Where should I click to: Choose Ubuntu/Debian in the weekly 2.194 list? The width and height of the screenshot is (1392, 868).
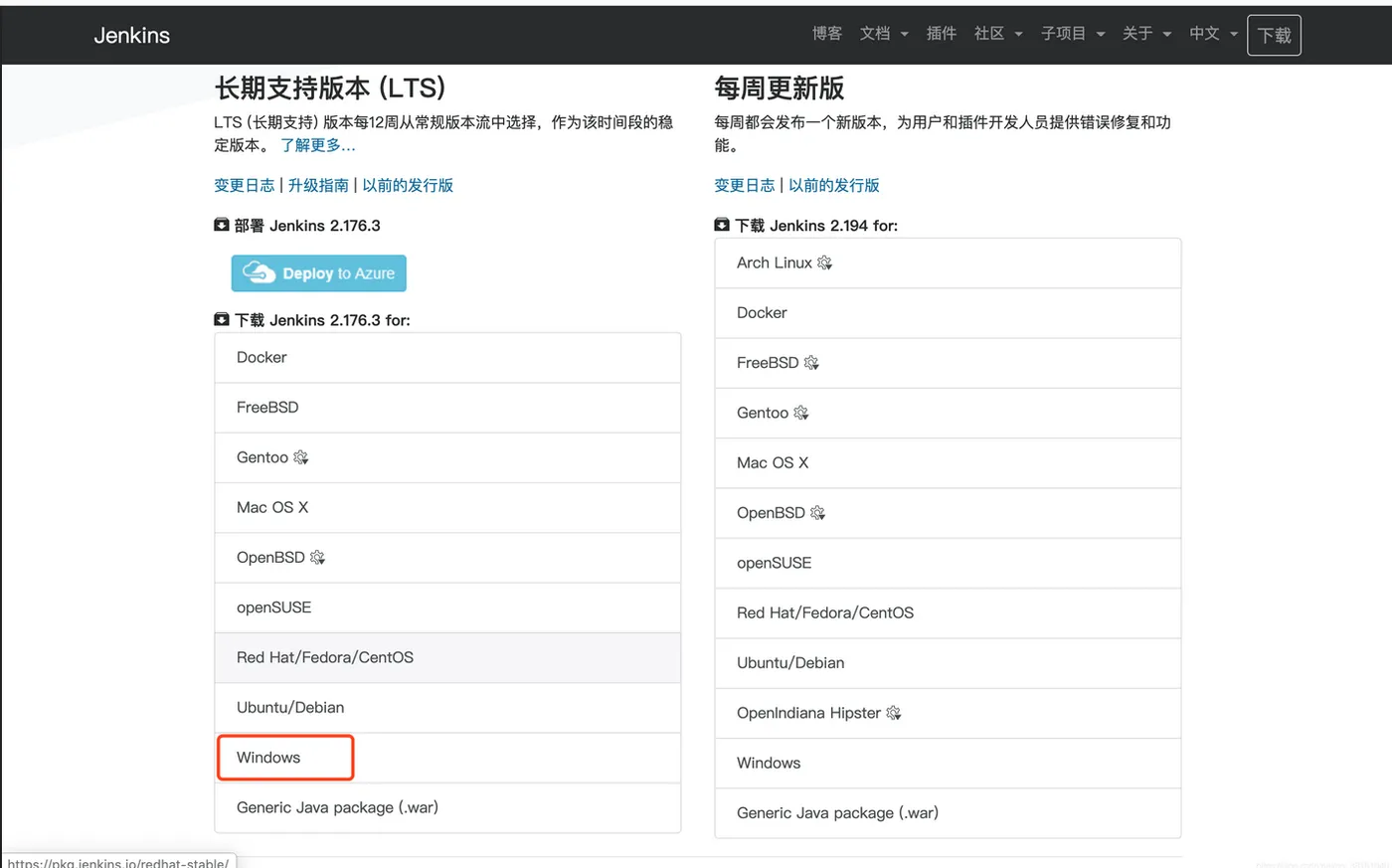tap(948, 663)
